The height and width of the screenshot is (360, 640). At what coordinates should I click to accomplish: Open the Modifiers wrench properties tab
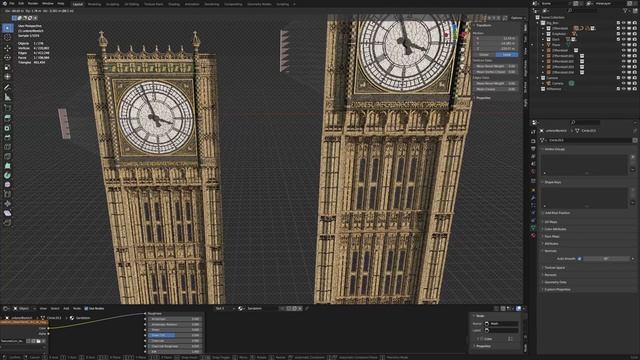coord(533,198)
